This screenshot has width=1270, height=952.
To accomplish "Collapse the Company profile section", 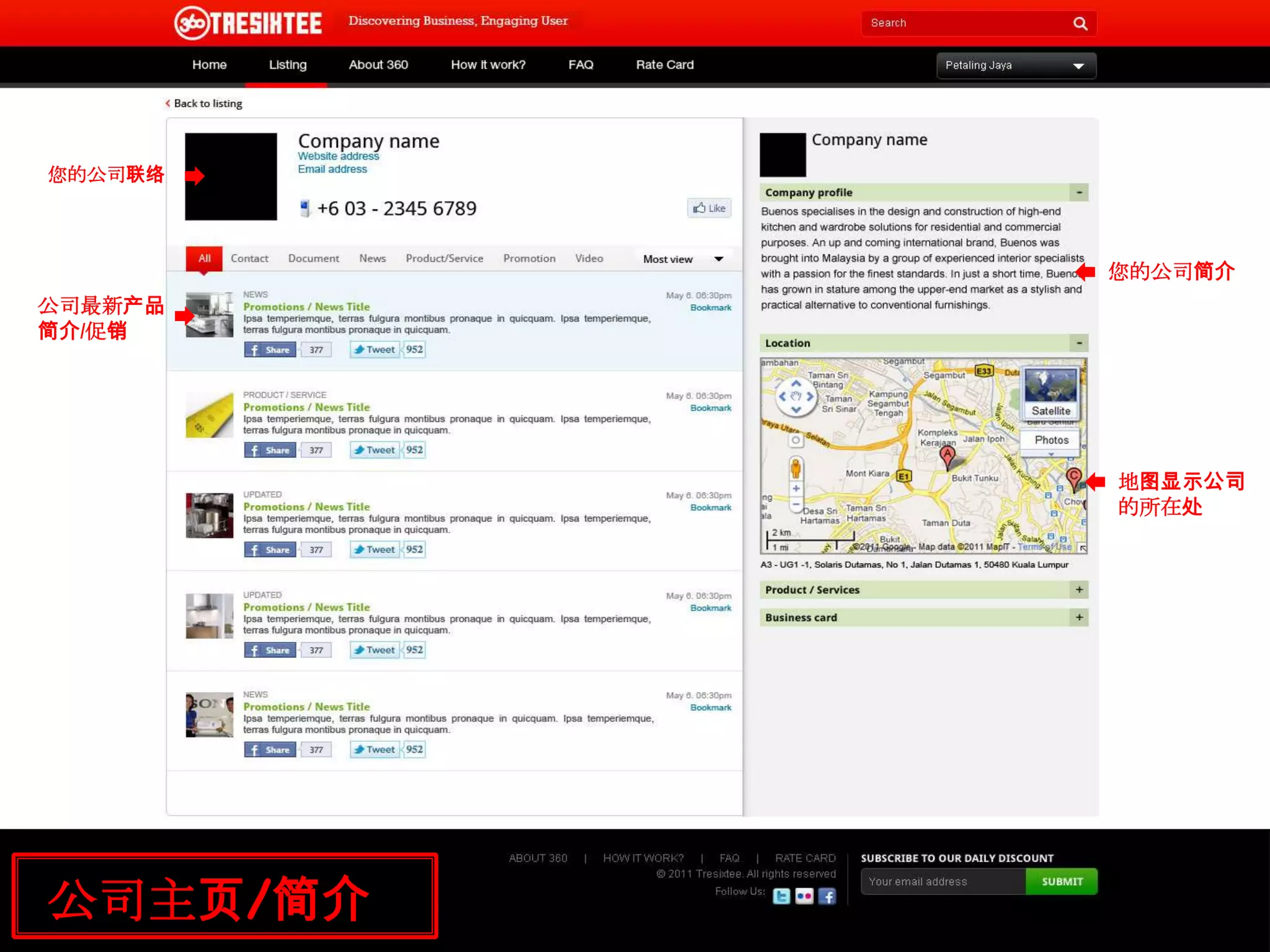I will [x=1079, y=193].
